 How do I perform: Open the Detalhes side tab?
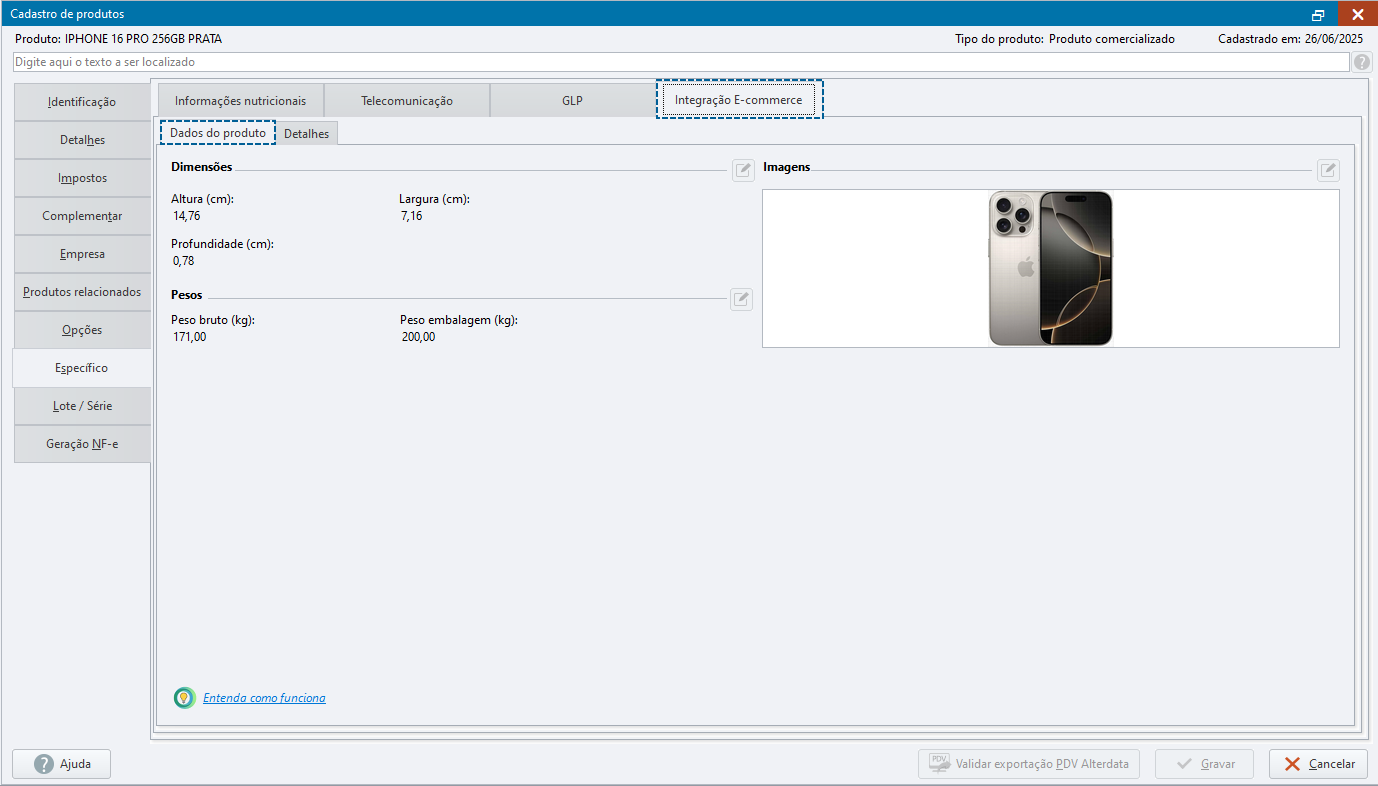click(x=82, y=140)
